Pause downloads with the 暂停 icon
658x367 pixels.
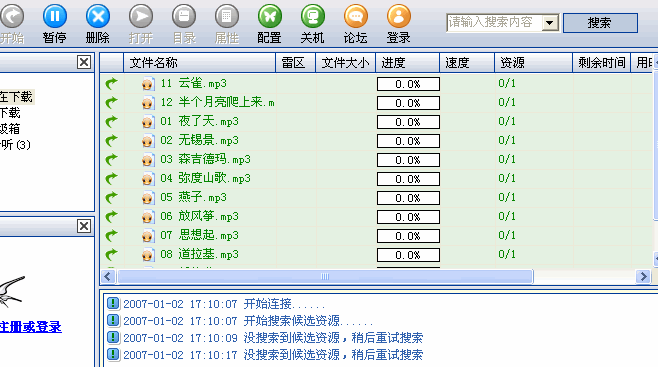click(55, 17)
